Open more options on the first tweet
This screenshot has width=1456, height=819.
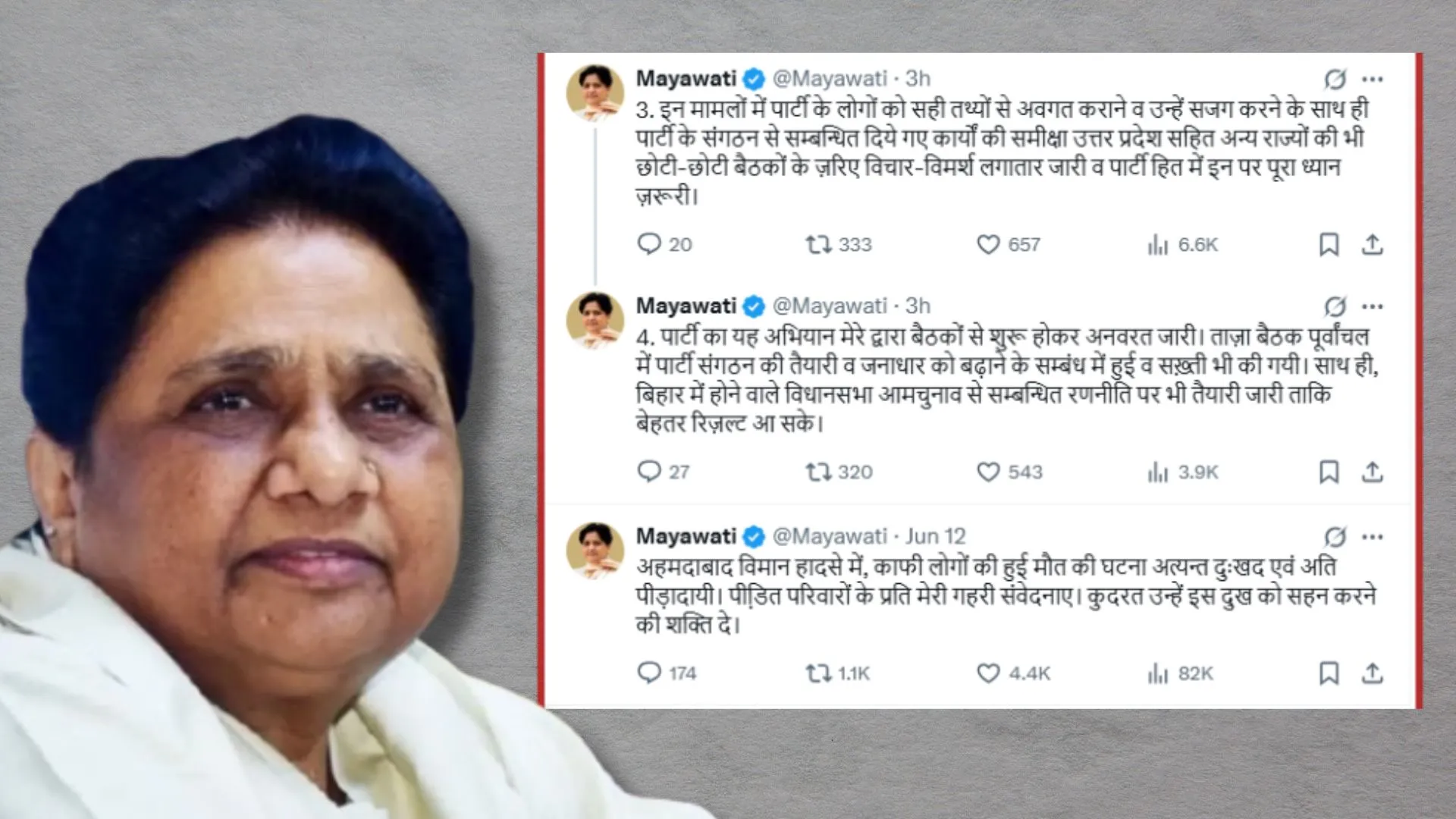(x=1373, y=79)
